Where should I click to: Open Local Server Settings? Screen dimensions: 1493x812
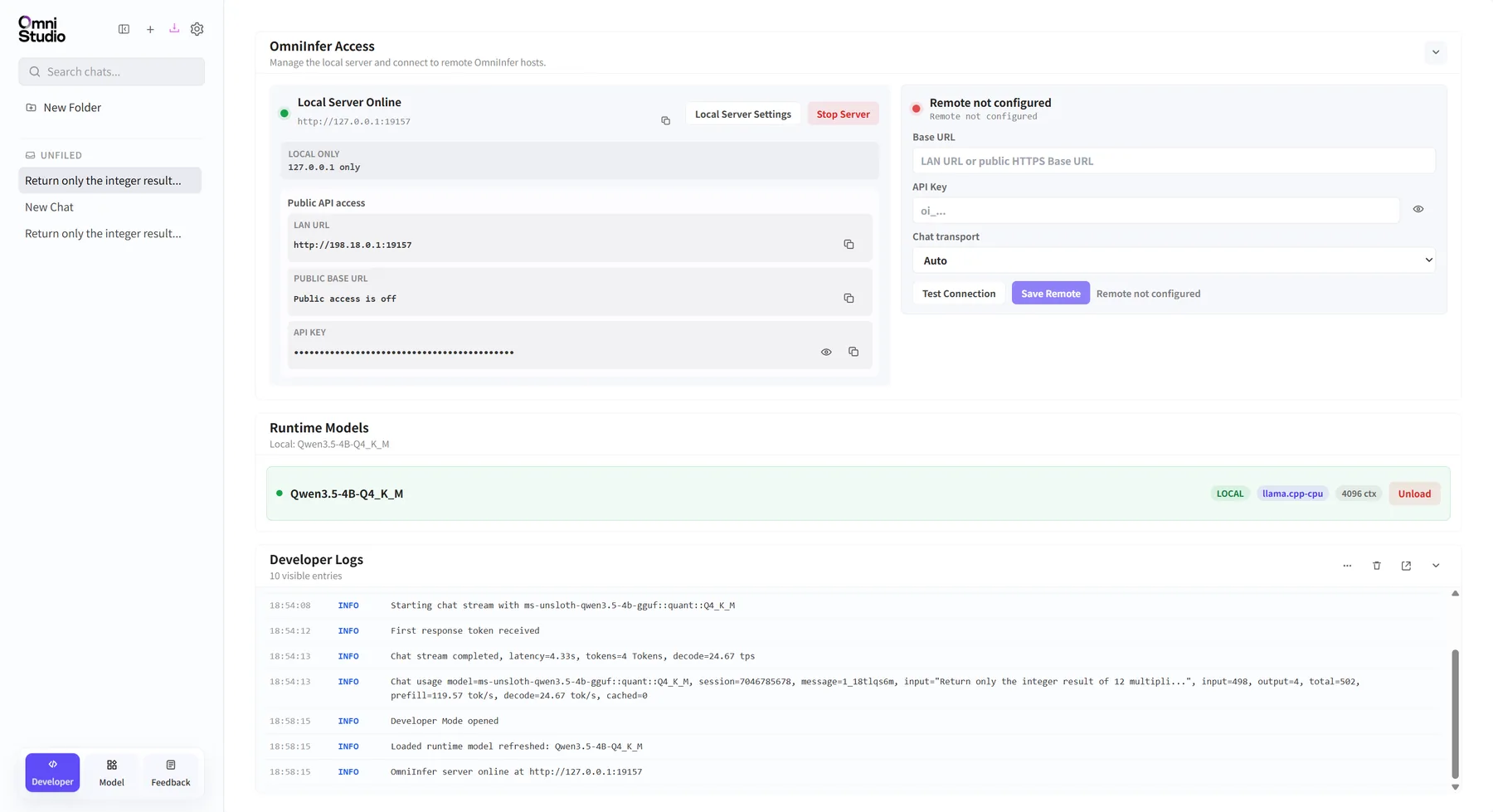pyautogui.click(x=743, y=114)
